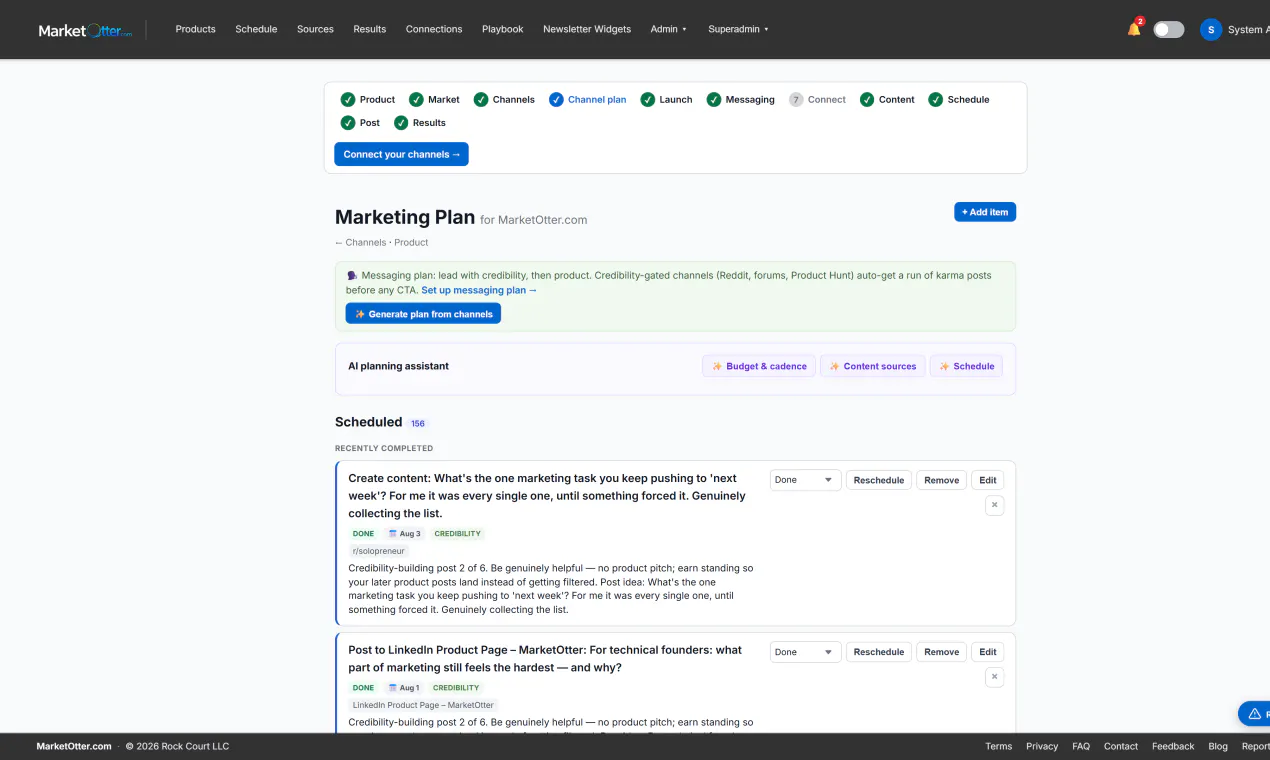The image size is (1270, 760).
Task: Click the 'LinkedIn Product Page – MarketOtter' tag
Action: click(x=423, y=705)
